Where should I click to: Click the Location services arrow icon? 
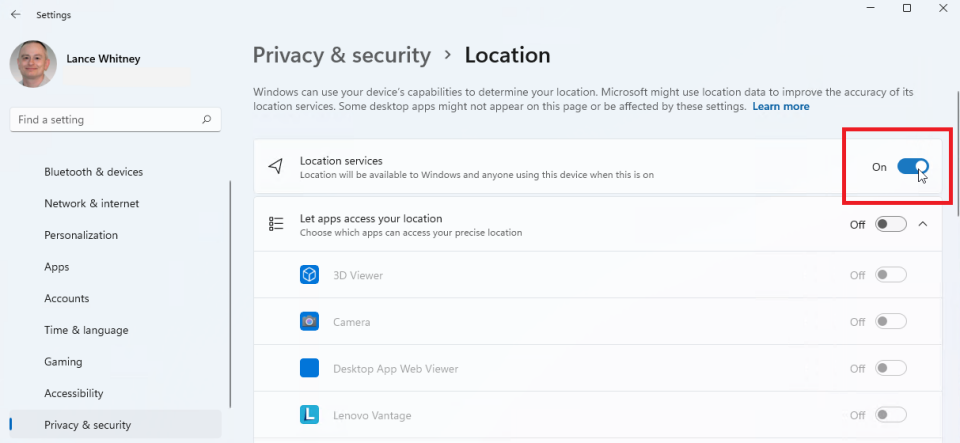pos(276,166)
